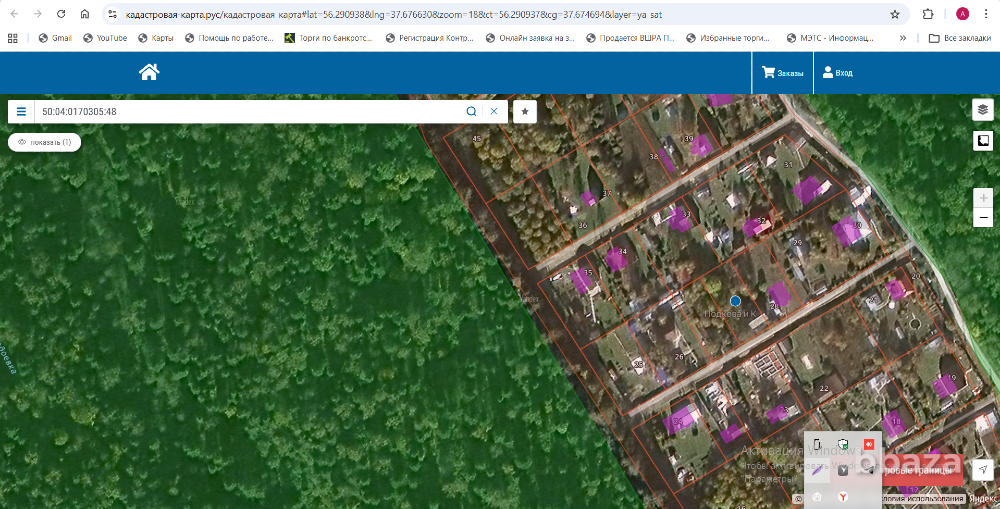Open the map layers selector
1000x509 pixels.
coord(983,110)
